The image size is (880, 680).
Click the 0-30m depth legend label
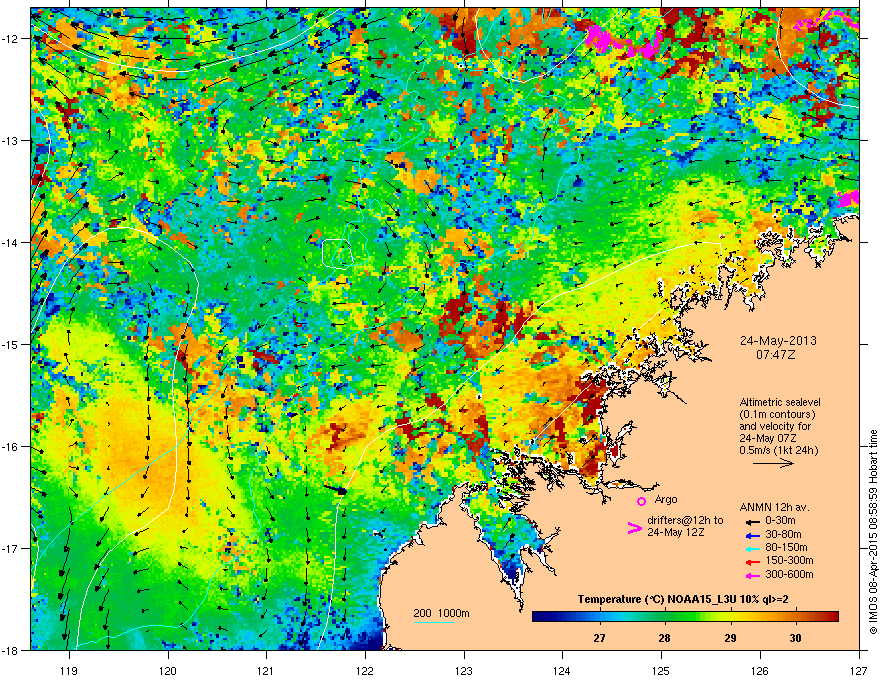[x=780, y=521]
